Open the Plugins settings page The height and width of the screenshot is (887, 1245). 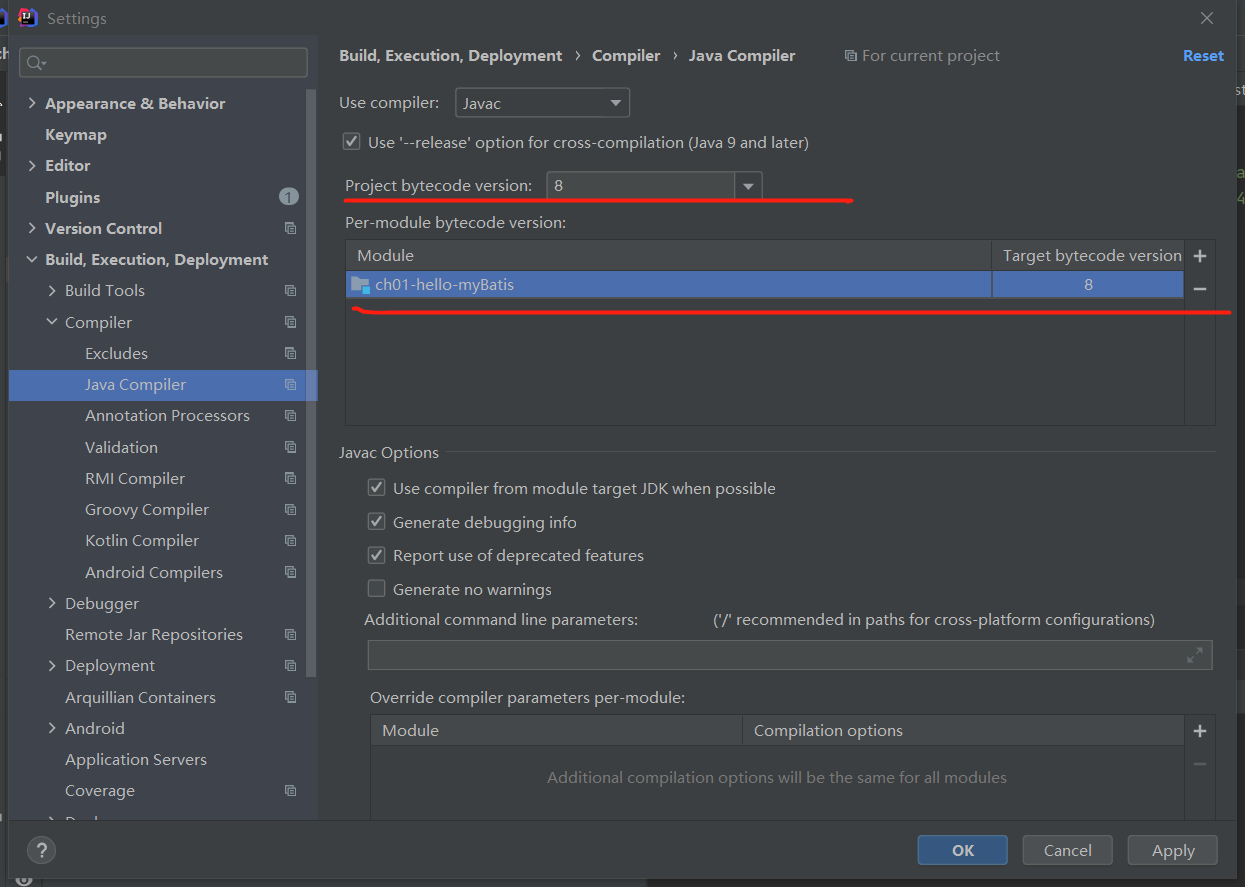tap(73, 197)
